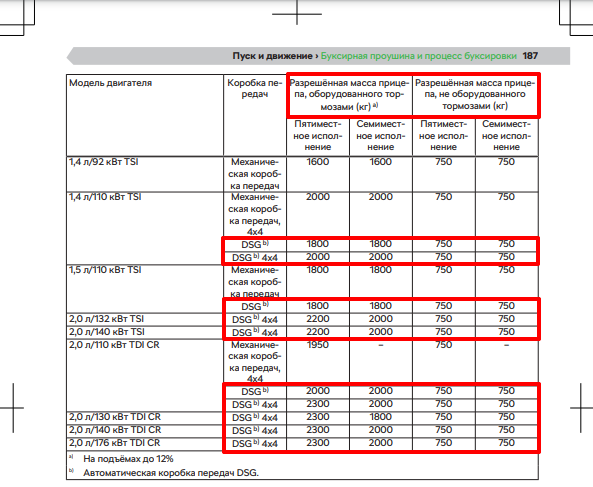Click header 'Разрешённая масса прицепа, не оборудованного тормозами (кг)'
The height and width of the screenshot is (487, 593).
click(475, 94)
